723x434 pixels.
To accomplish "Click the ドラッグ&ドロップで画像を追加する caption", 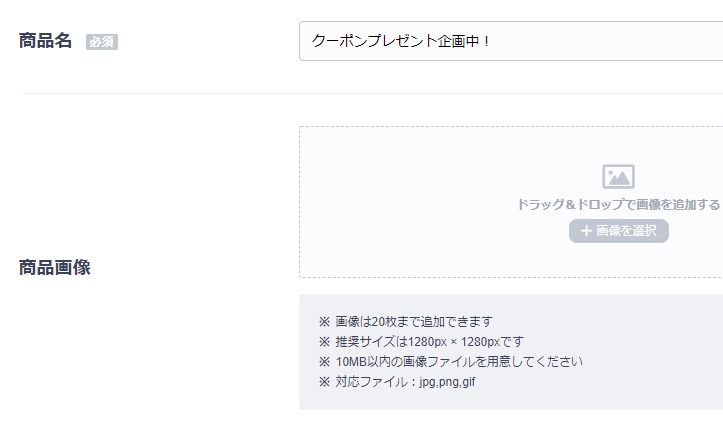I will (618, 204).
